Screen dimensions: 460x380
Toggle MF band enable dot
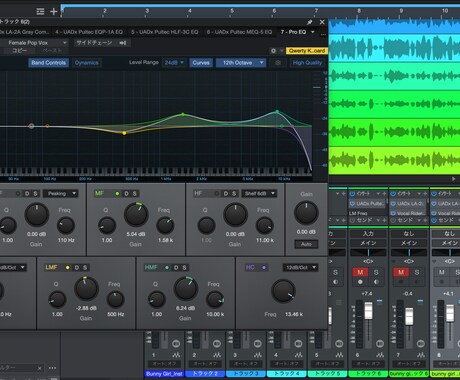tap(117, 193)
